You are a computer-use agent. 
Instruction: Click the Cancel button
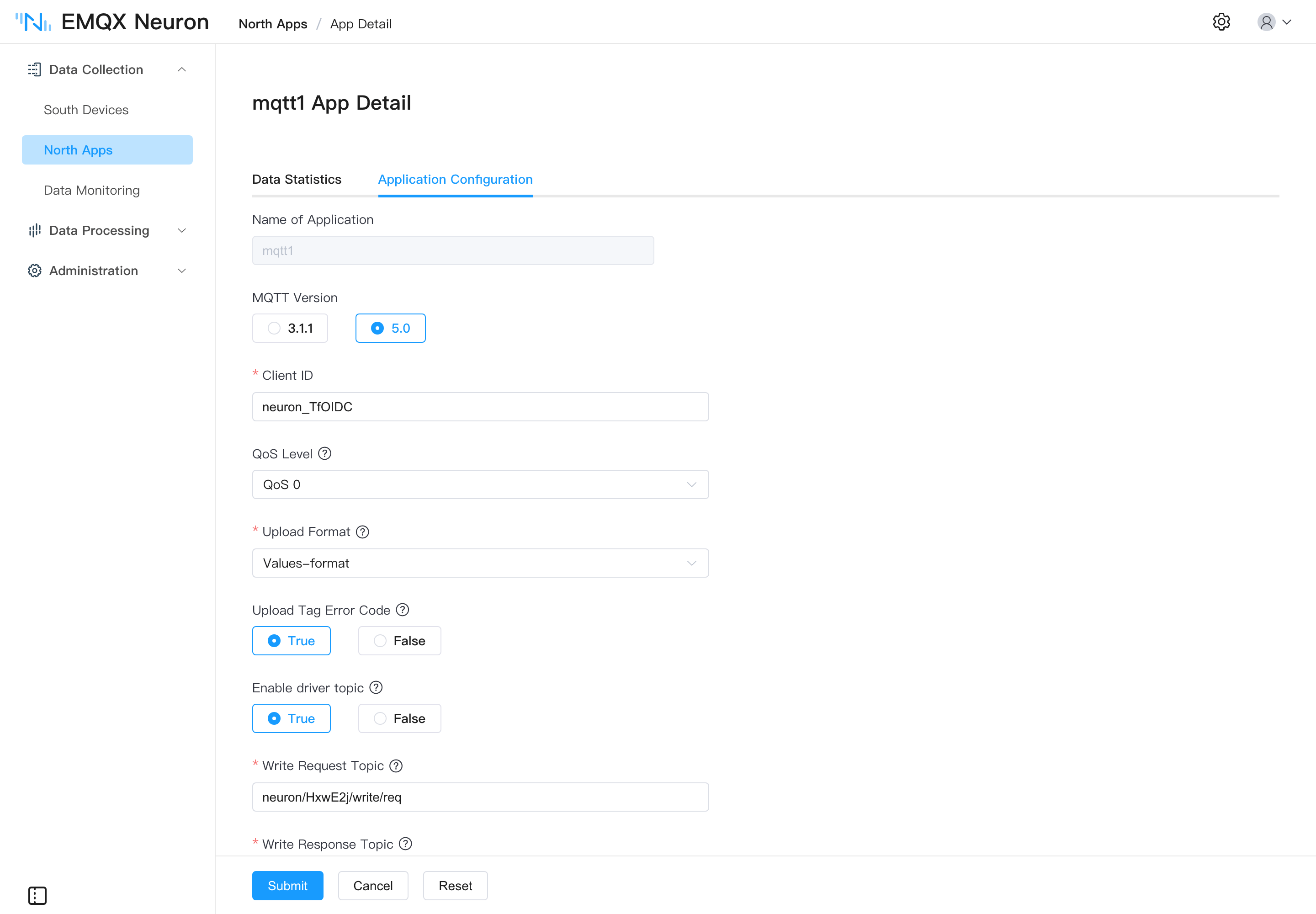coord(373,885)
